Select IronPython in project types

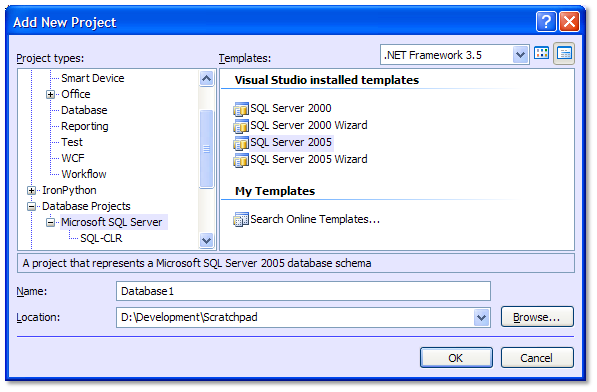(x=69, y=190)
